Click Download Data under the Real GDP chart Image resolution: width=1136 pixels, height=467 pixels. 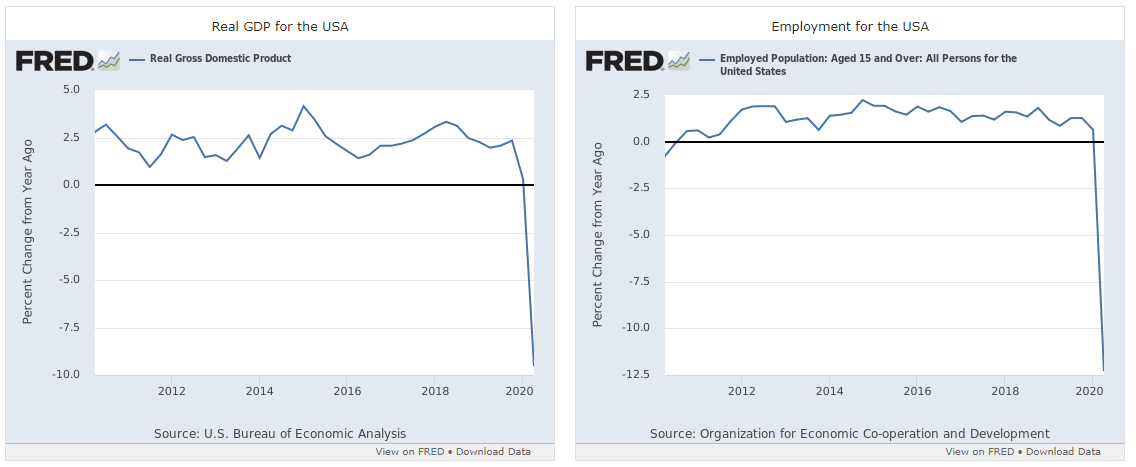(493, 452)
